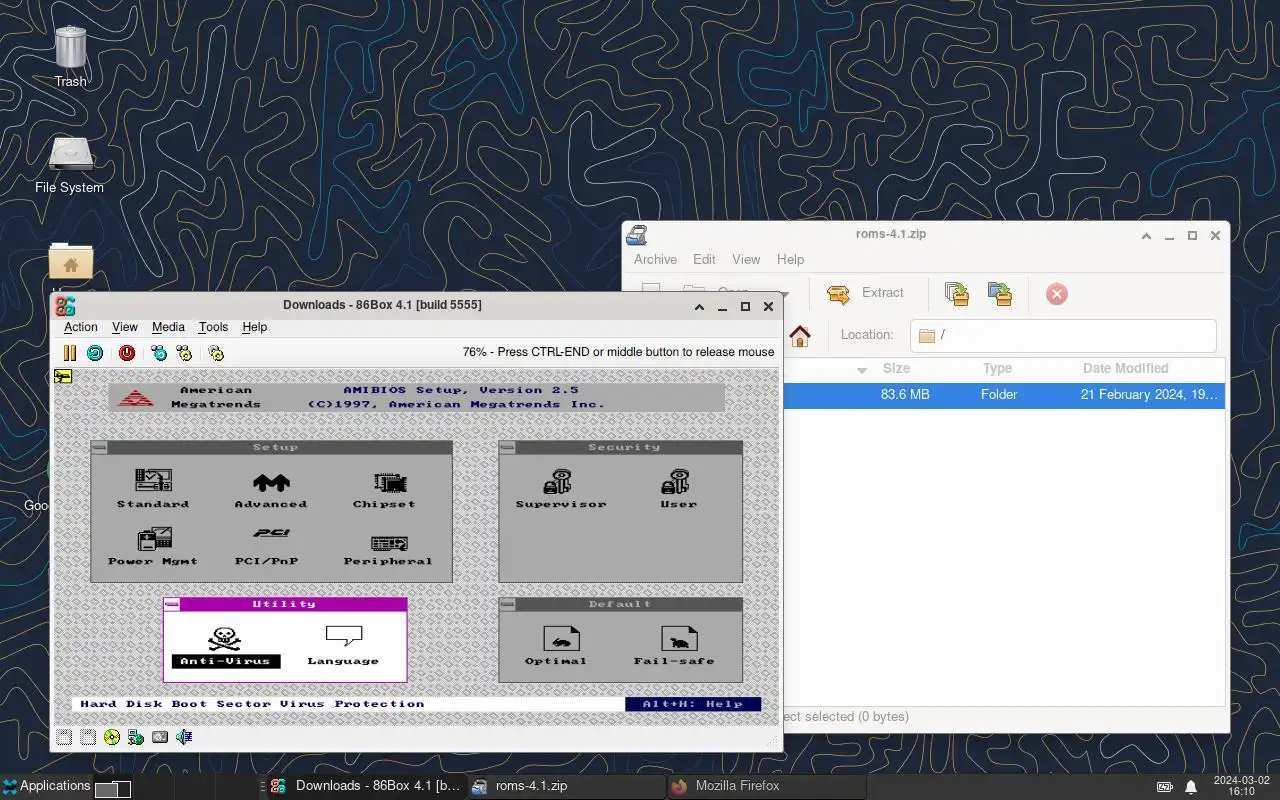Viewport: 1280px width, 800px height.
Task: Open View menu in archive manager
Action: 746,259
